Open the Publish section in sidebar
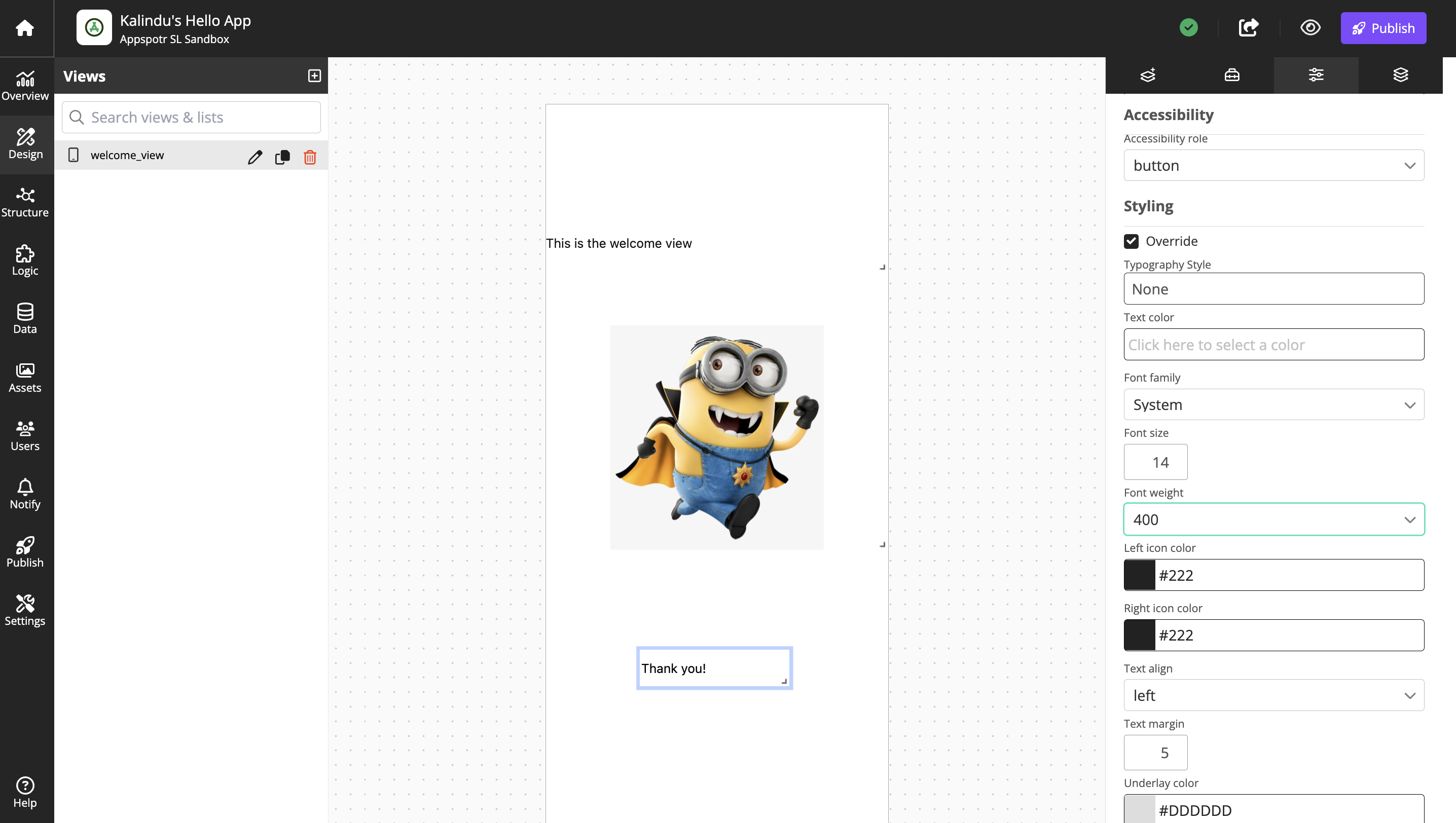 tap(25, 552)
